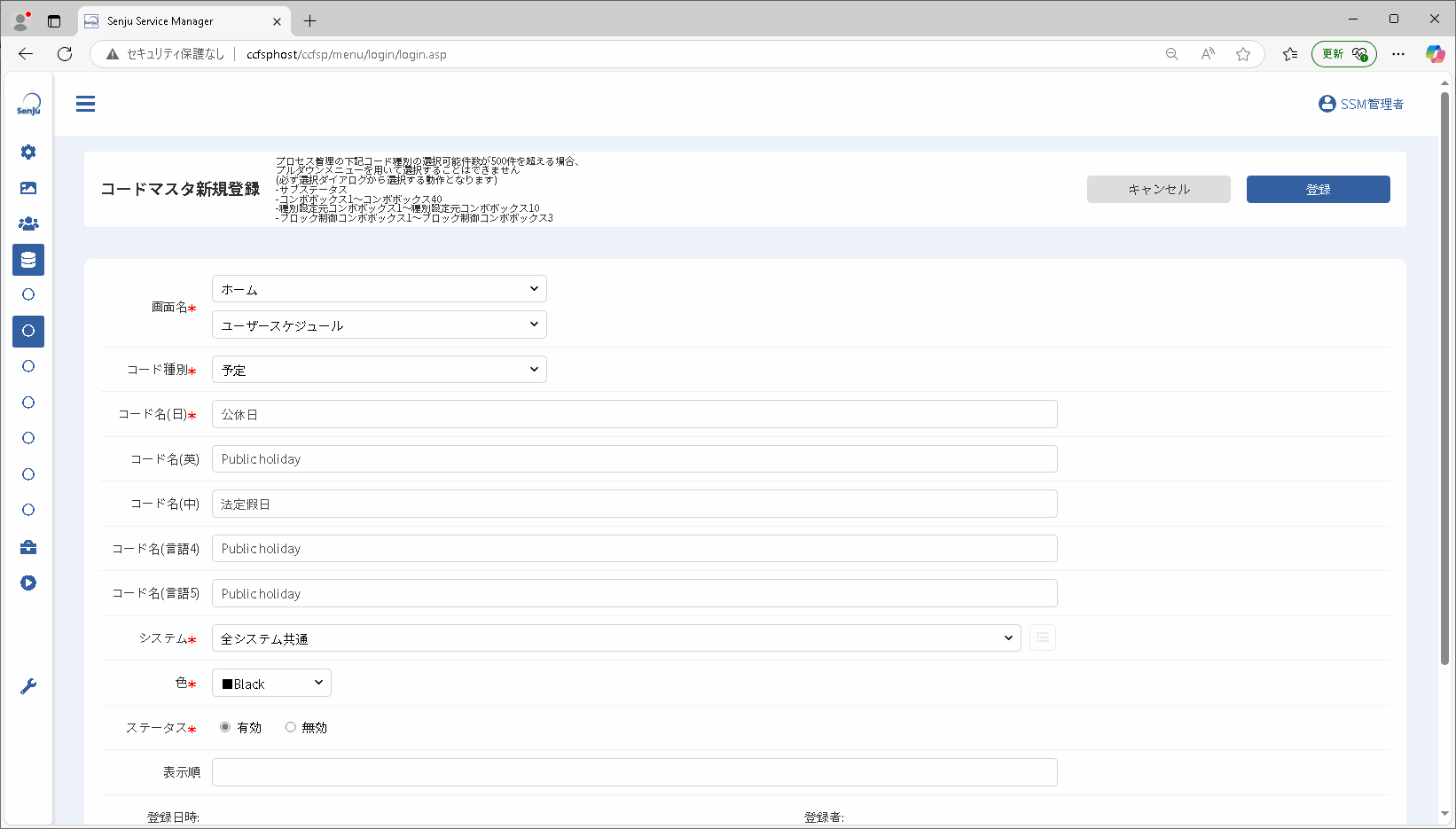Open the コード種別 dropdown showing 予定
1456x829 pixels.
pyautogui.click(x=380, y=370)
